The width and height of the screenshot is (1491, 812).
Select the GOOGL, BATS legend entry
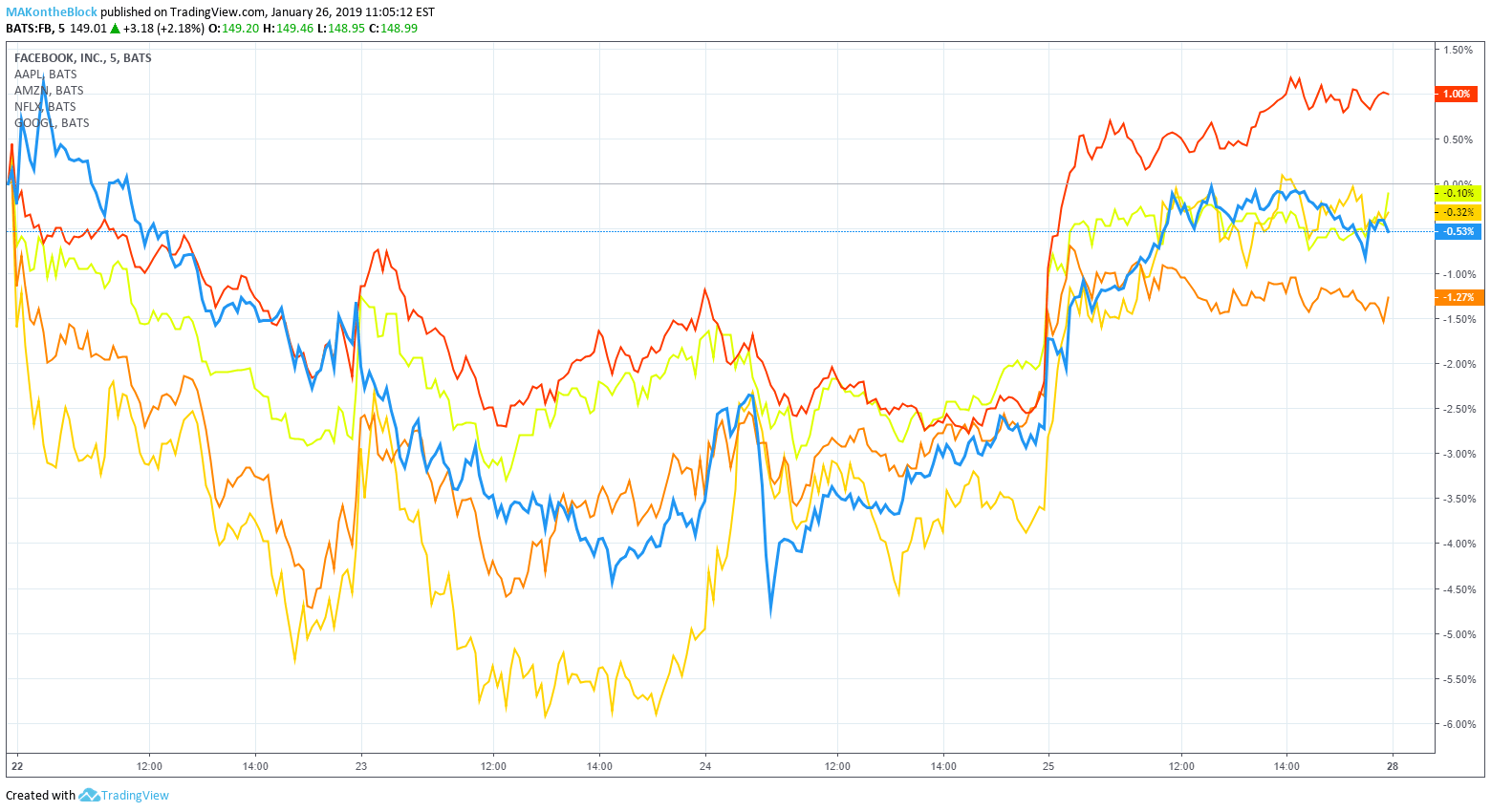pyautogui.click(x=52, y=122)
